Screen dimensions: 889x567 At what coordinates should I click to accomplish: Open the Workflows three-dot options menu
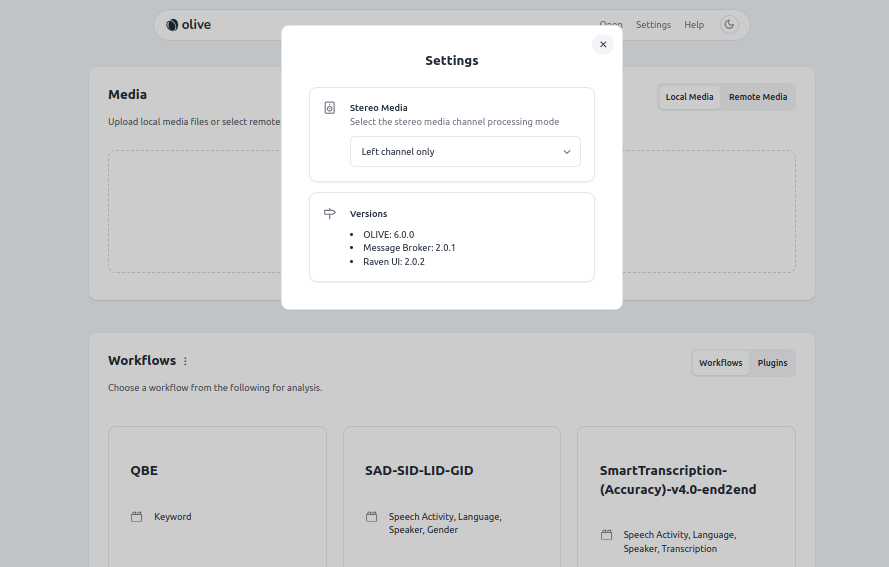tap(185, 361)
